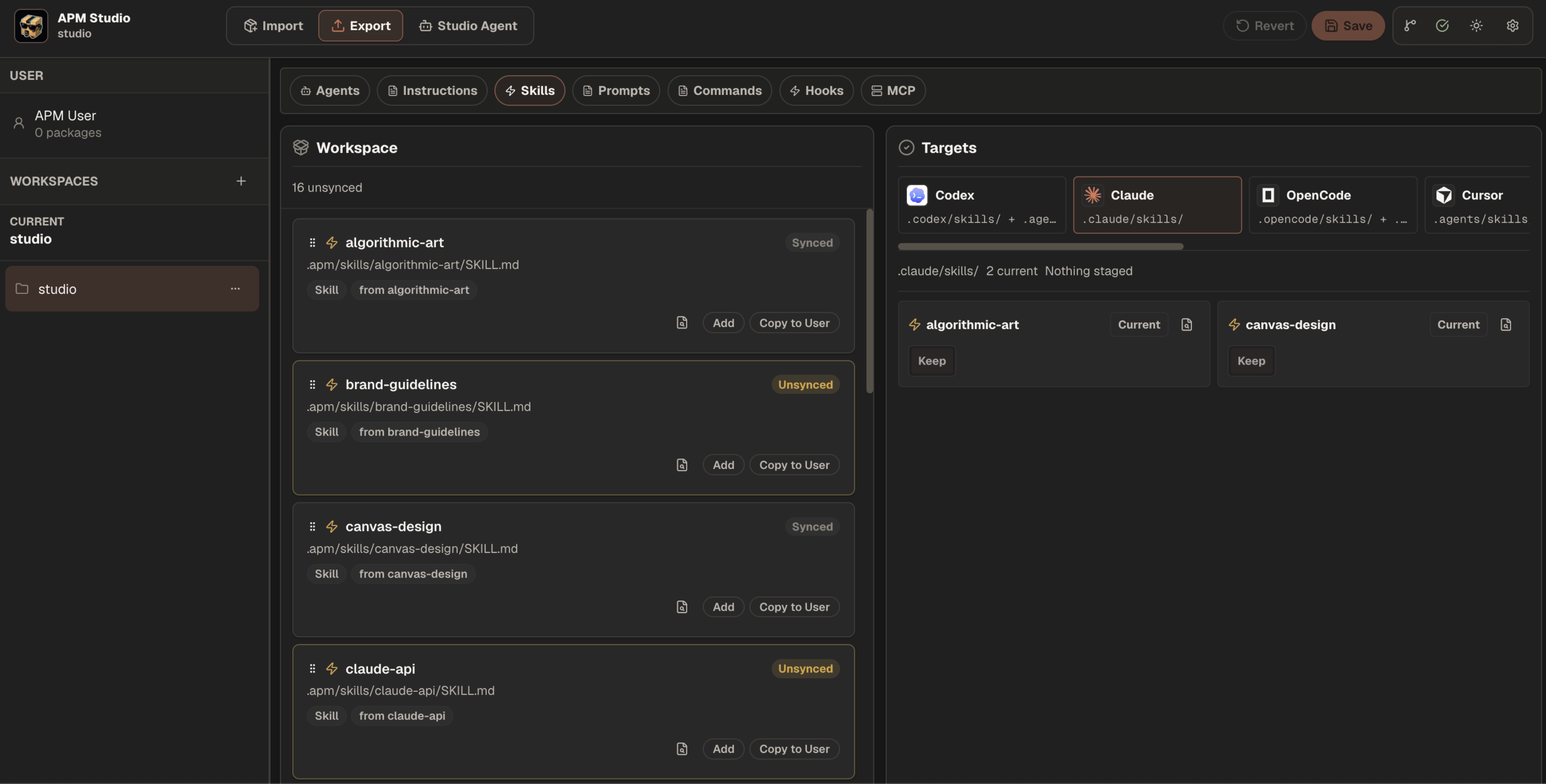This screenshot has height=784, width=1546.
Task: Select the Codex target card
Action: pos(981,205)
